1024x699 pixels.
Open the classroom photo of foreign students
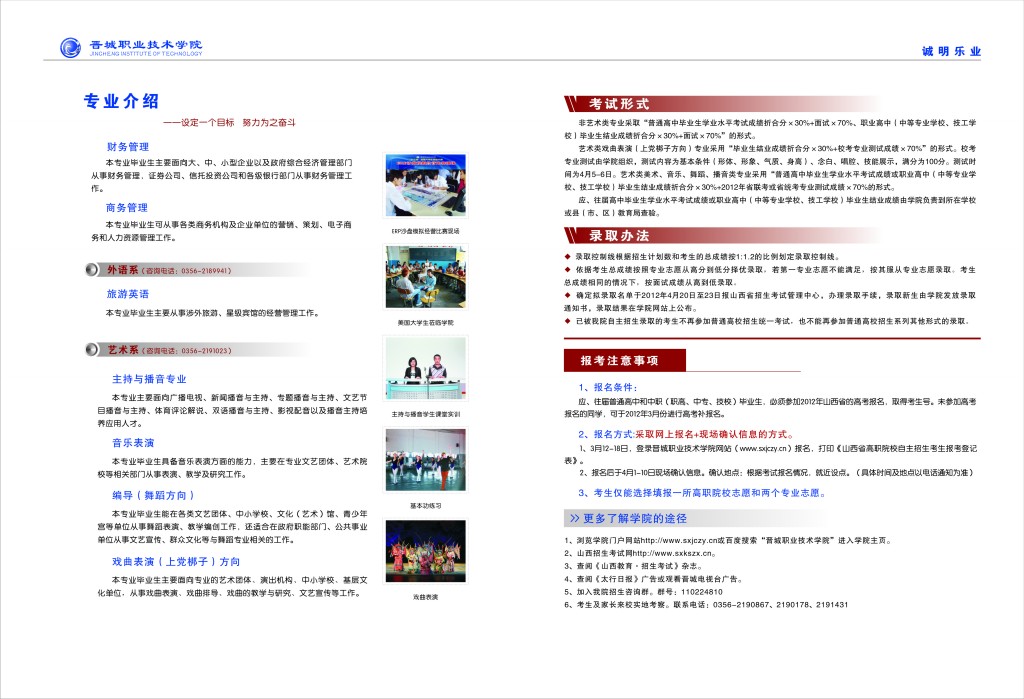point(425,277)
